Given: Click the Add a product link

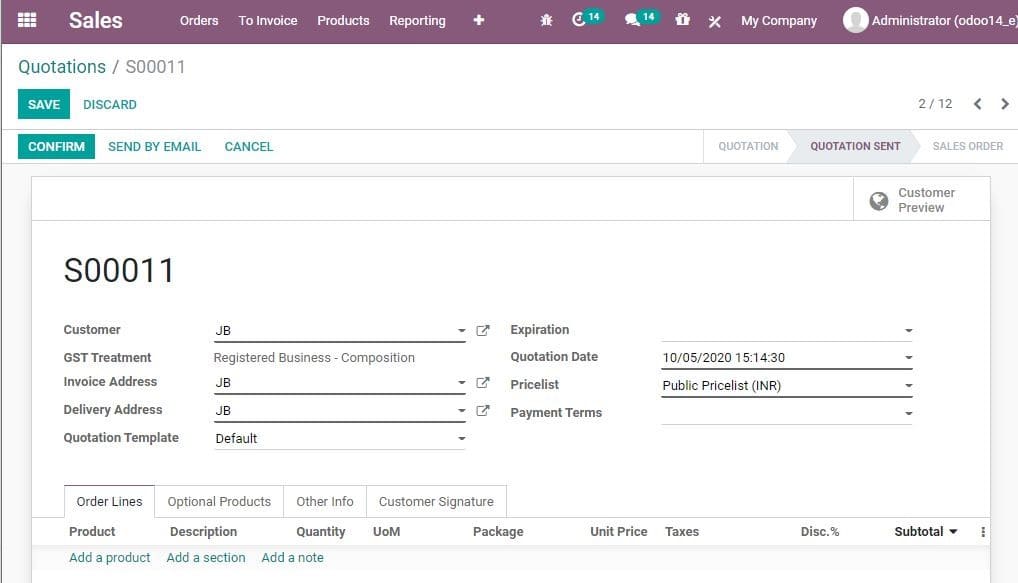Looking at the screenshot, I should (109, 557).
